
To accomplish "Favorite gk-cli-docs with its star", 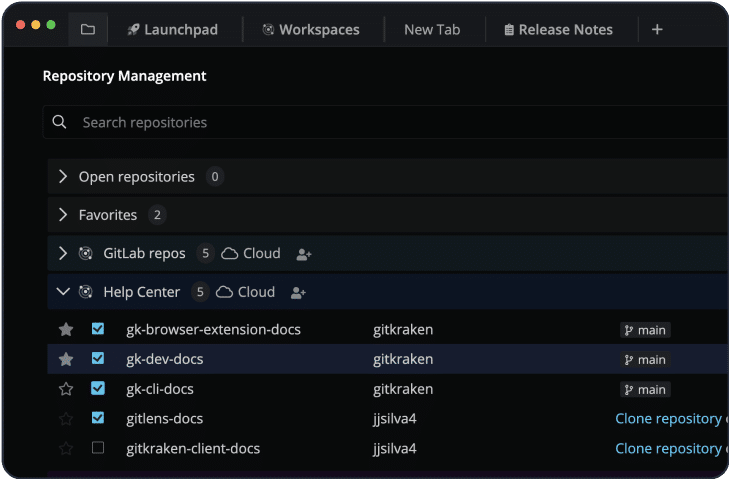I will pos(66,389).
